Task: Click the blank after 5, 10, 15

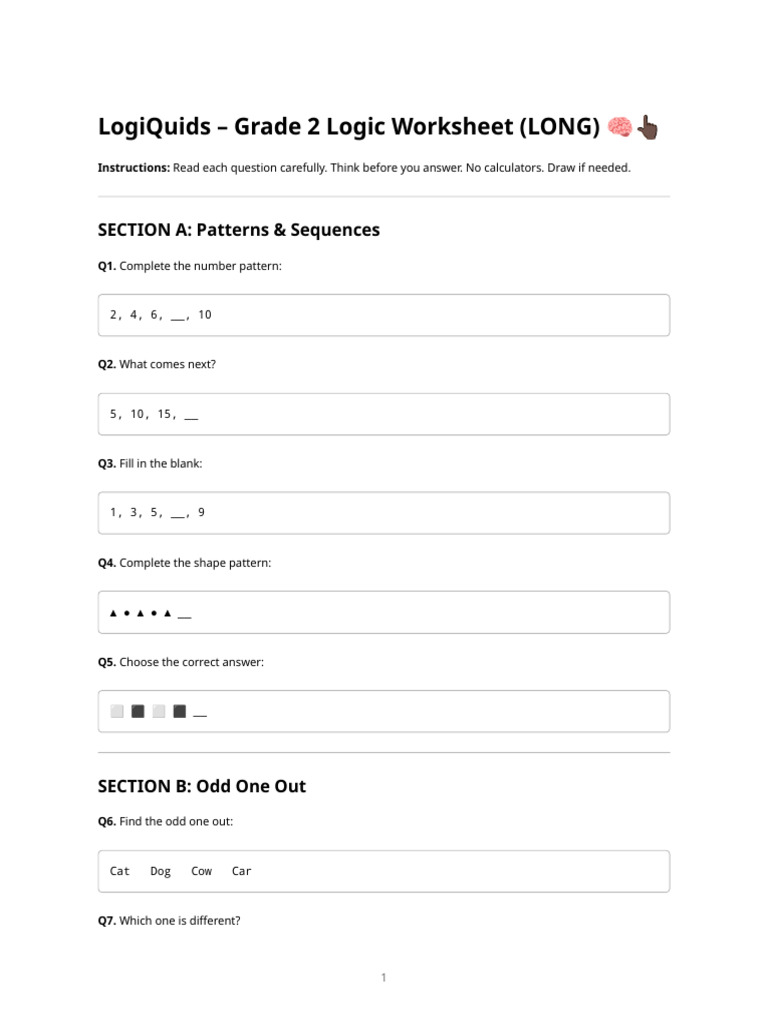Action: coord(191,417)
